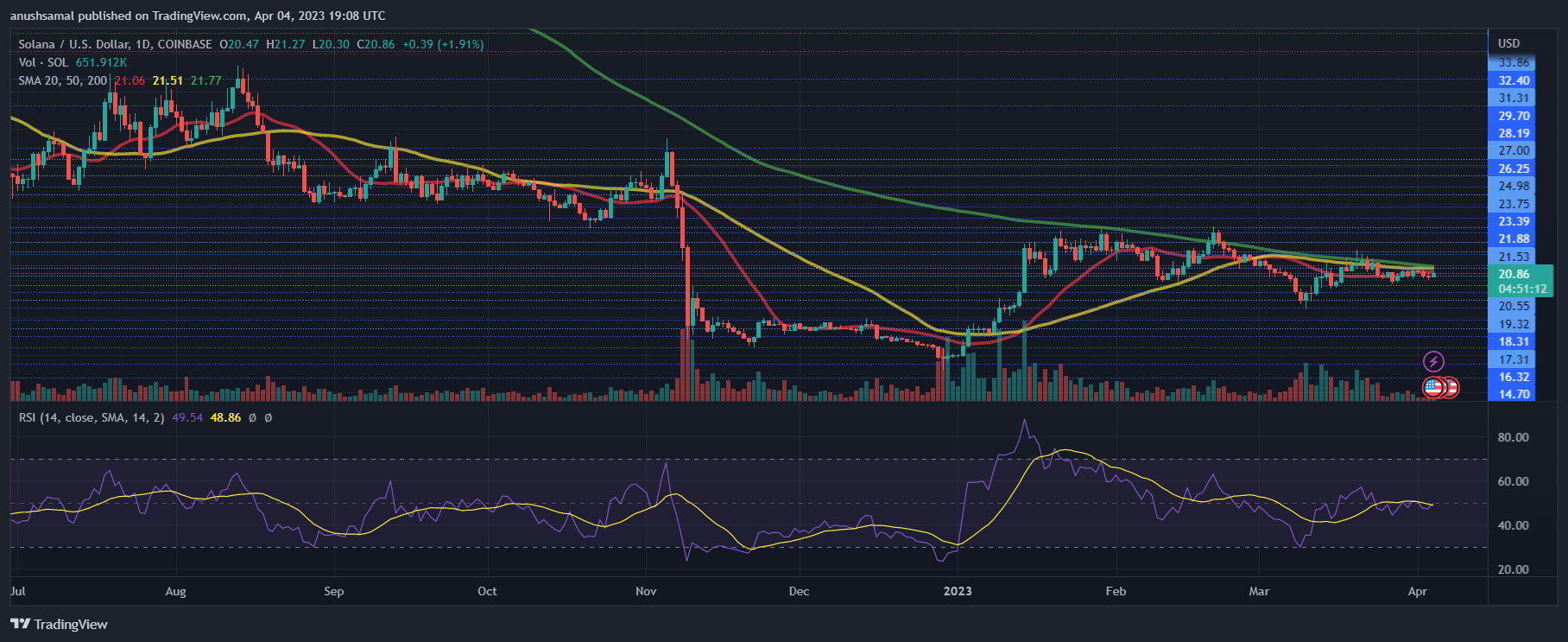Viewport: 1568px width, 642px height.
Task: Select the 14.70 price level label
Action: [x=1514, y=394]
